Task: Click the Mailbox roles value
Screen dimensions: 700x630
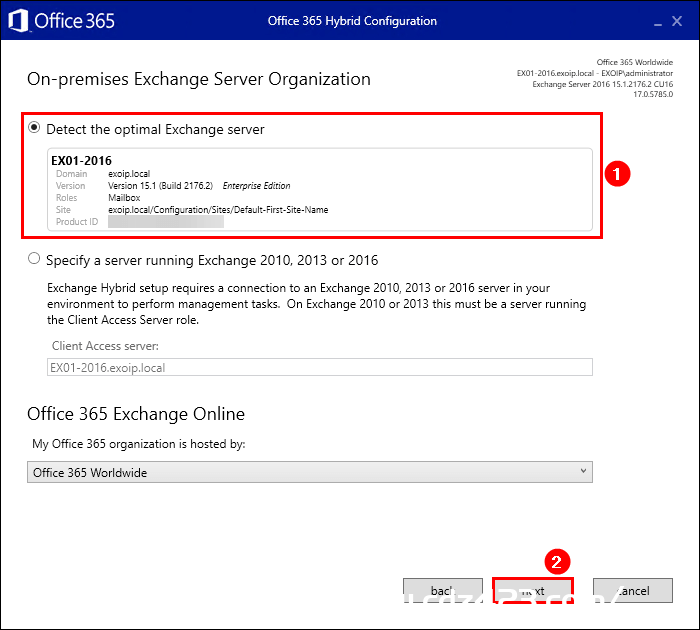Action: 124,198
